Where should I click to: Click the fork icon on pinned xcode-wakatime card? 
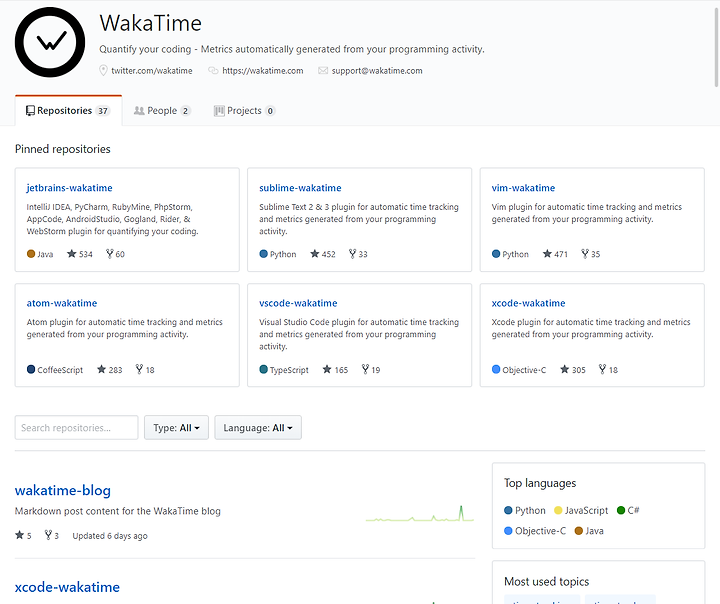[x=602, y=369]
